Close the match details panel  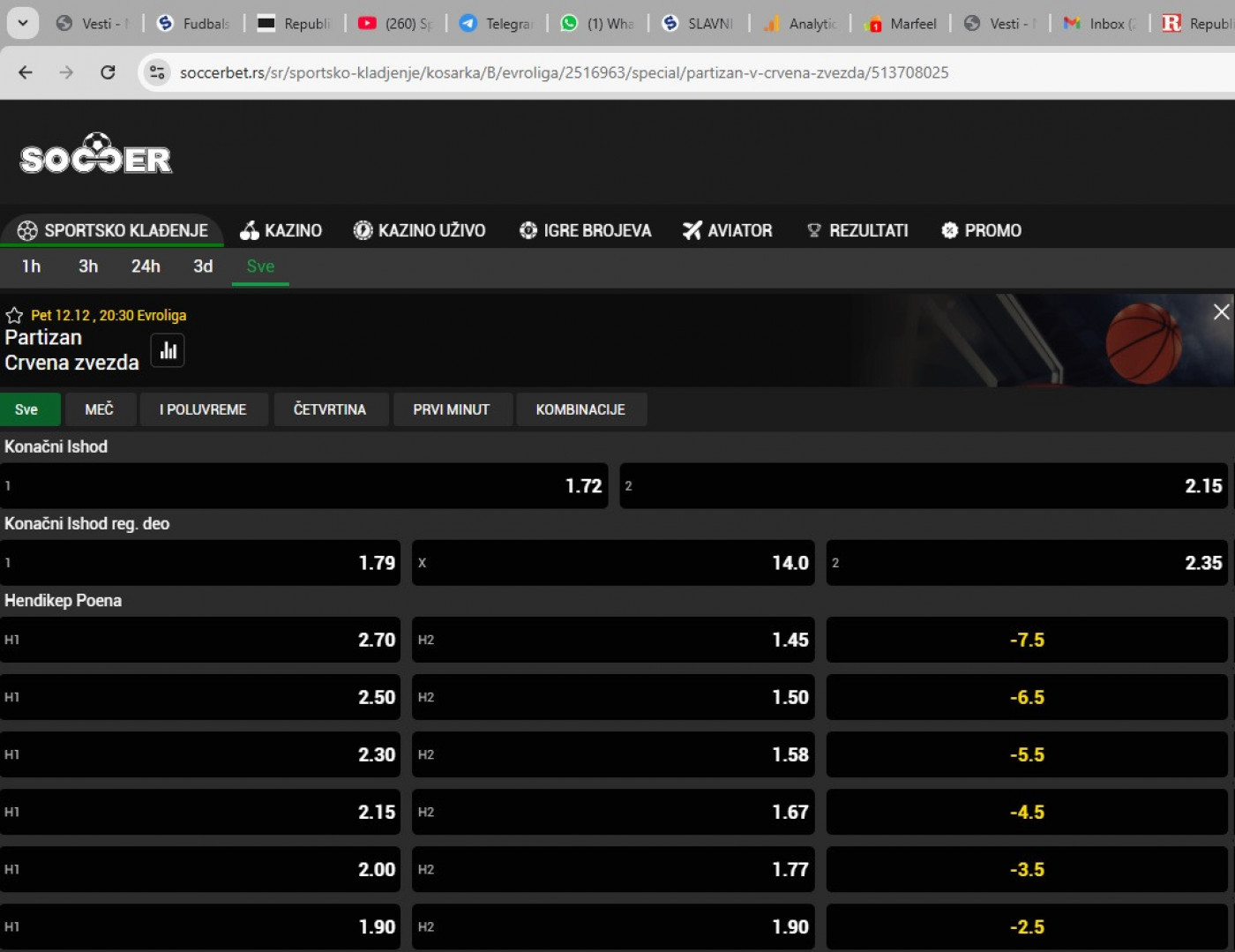(1221, 312)
